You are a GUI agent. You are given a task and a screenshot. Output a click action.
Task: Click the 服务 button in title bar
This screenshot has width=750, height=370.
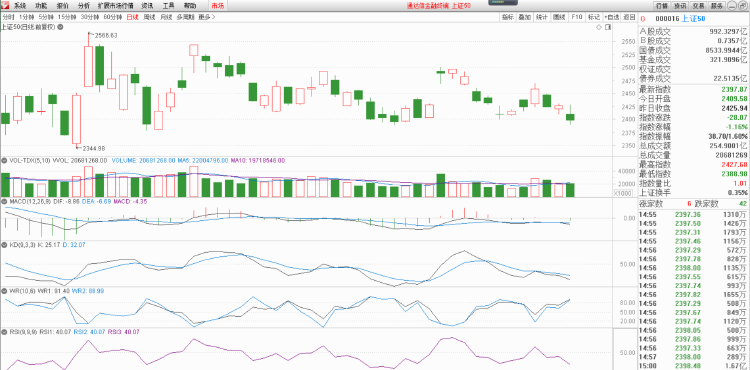(717, 6)
